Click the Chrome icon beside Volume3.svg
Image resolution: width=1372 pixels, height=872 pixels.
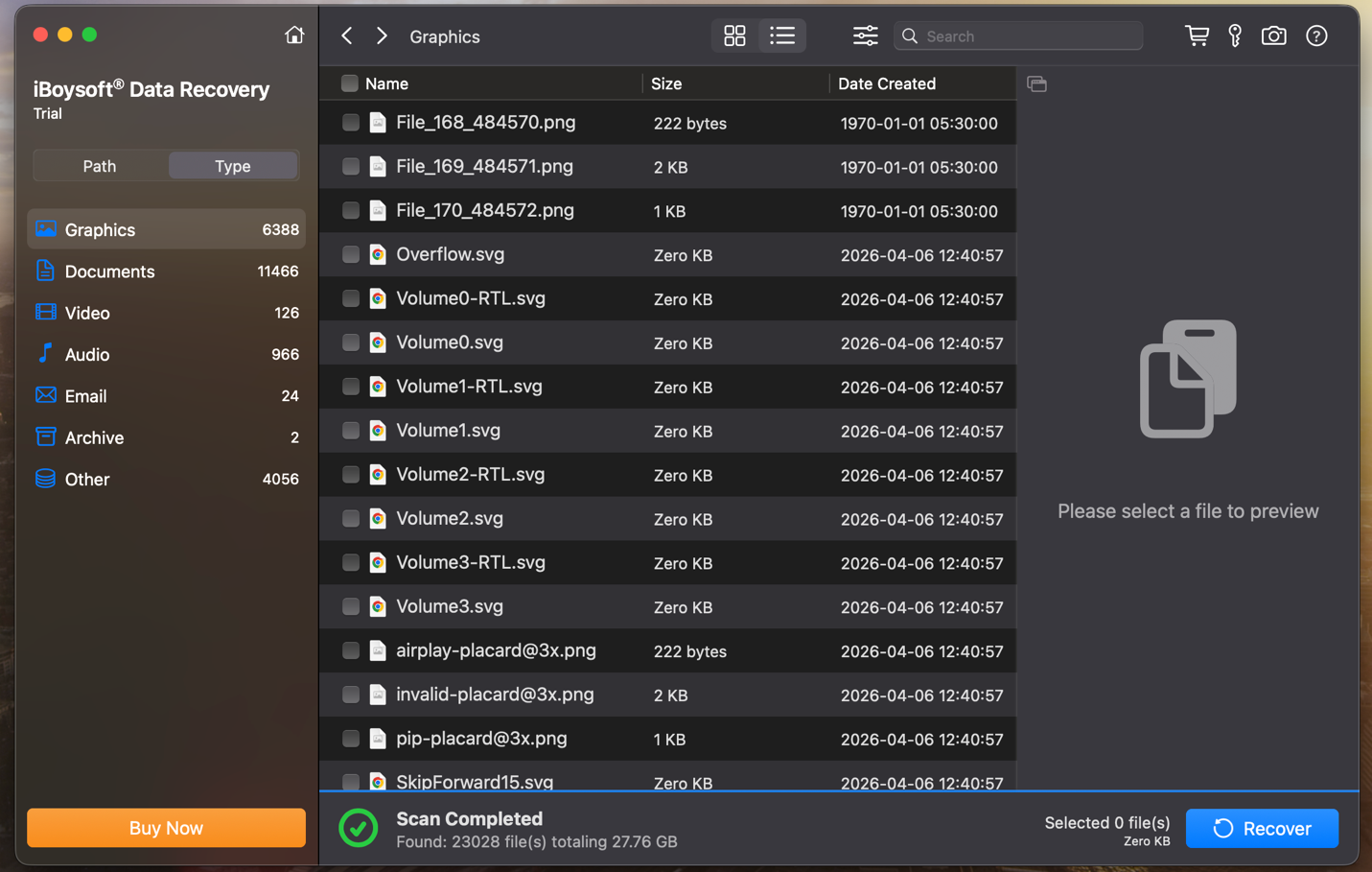pos(378,606)
